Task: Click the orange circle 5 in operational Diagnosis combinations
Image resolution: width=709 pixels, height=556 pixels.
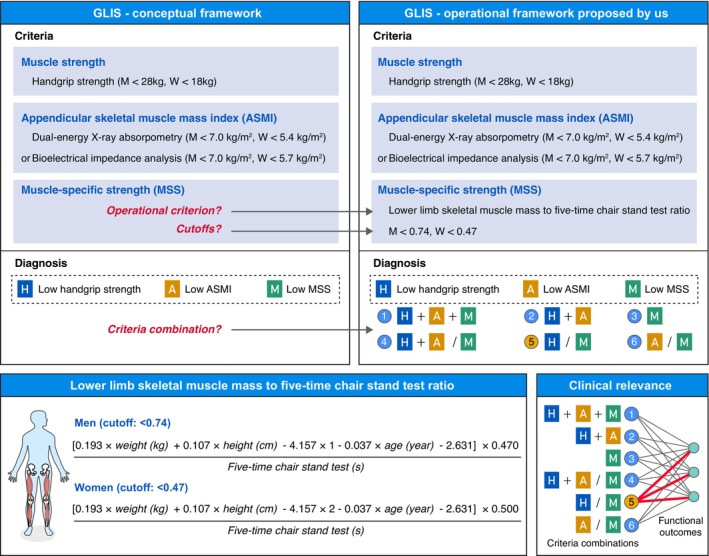Action: tap(531, 342)
